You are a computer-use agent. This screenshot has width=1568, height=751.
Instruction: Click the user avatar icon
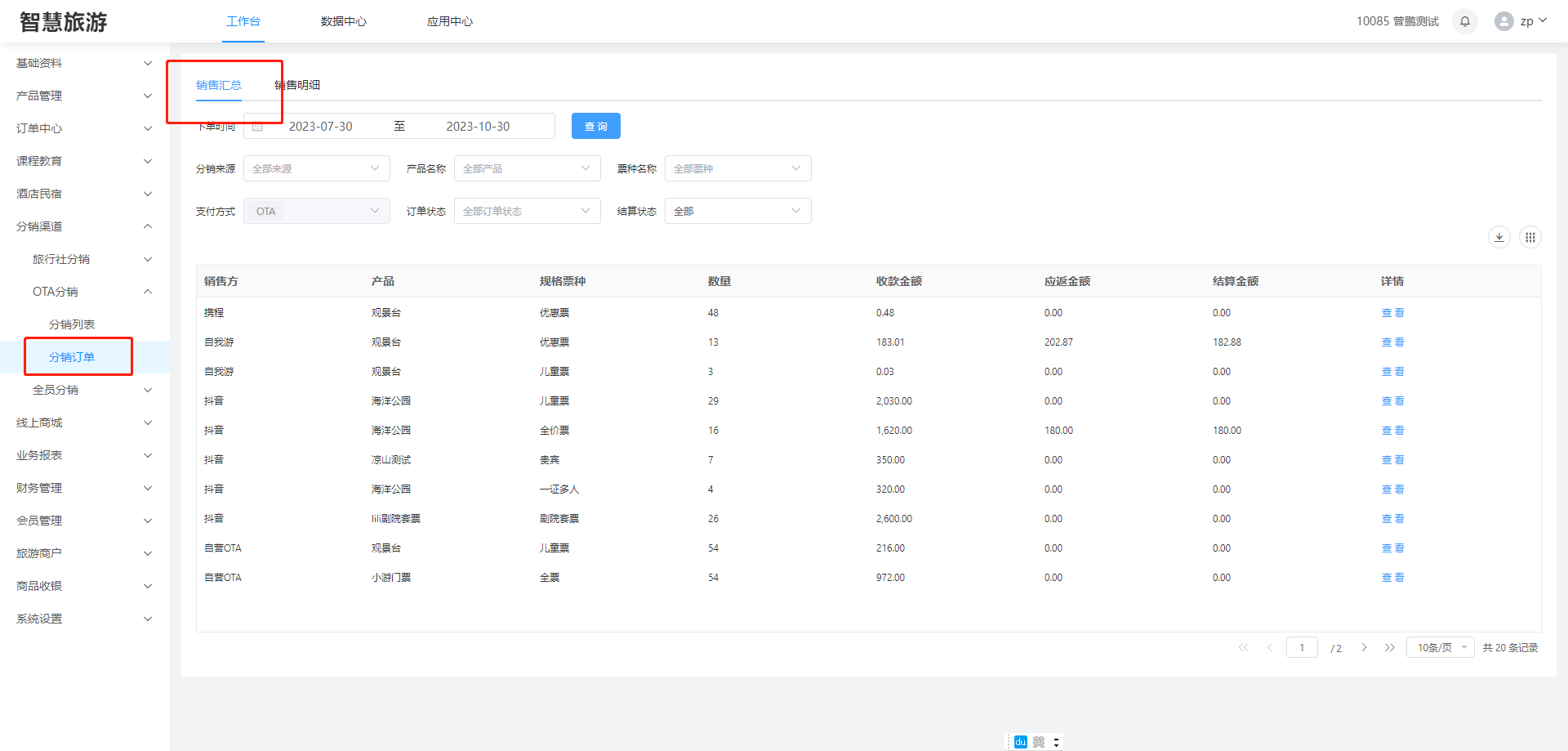tap(1503, 21)
